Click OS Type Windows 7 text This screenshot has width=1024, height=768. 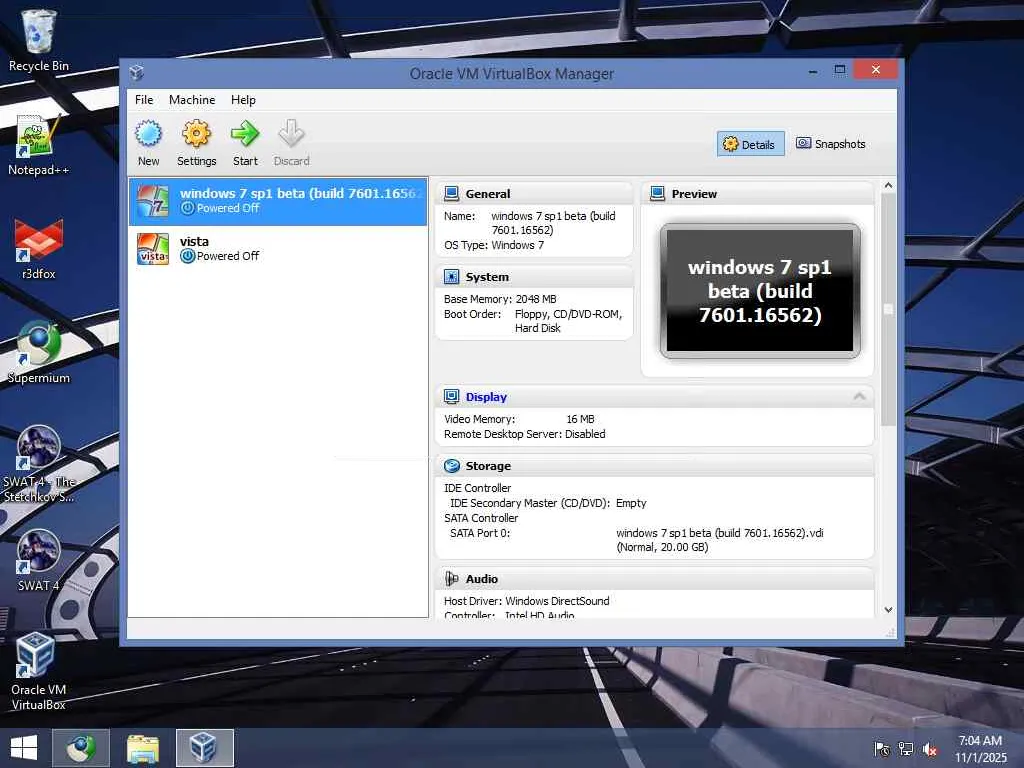coord(494,246)
